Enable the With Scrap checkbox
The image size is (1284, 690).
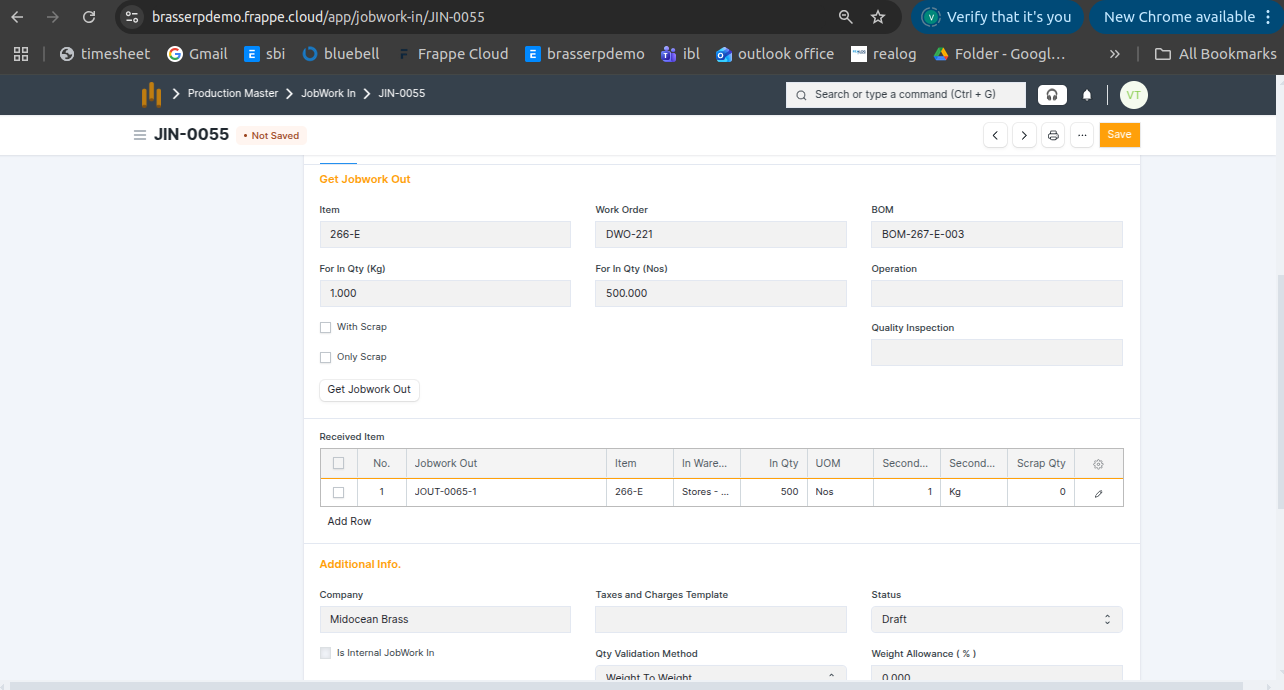click(x=325, y=328)
